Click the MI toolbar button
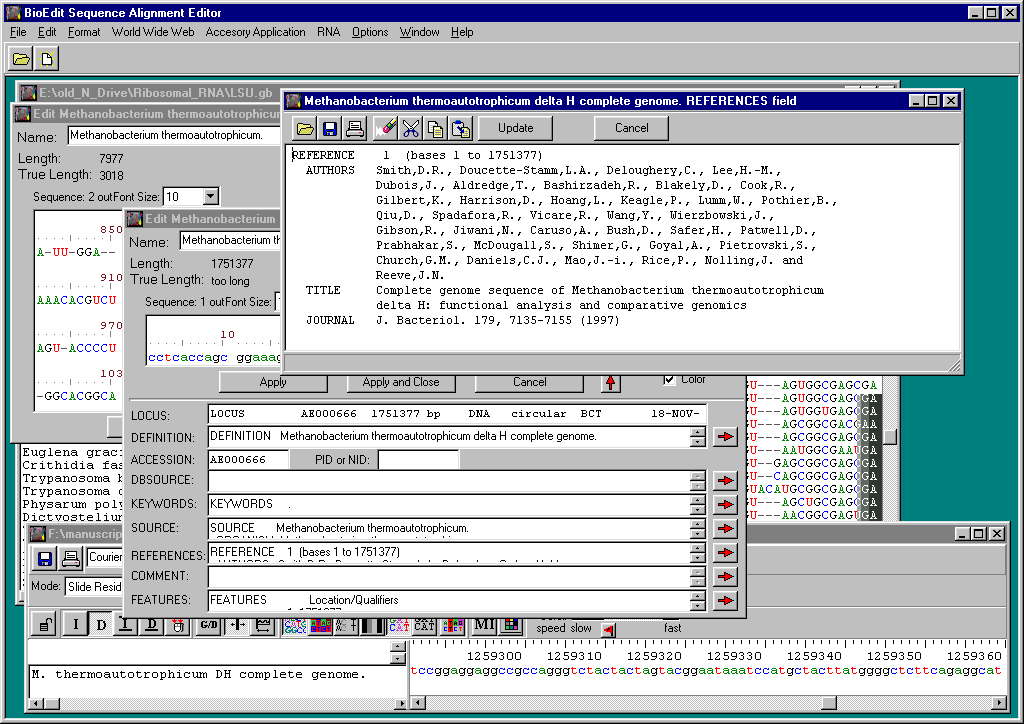 click(484, 625)
